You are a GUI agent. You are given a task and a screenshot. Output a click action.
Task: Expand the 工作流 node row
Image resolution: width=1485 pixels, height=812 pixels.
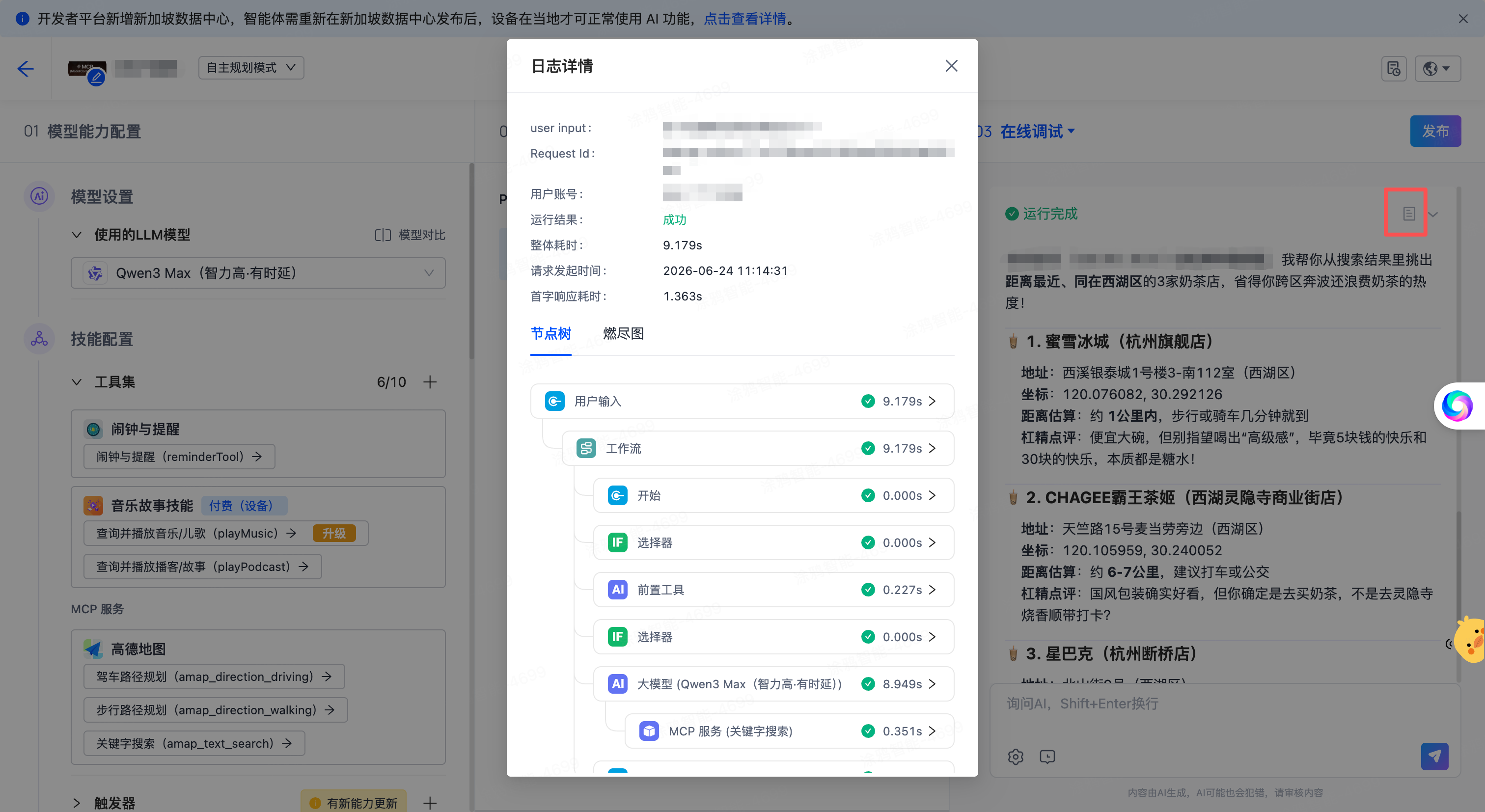(758, 448)
